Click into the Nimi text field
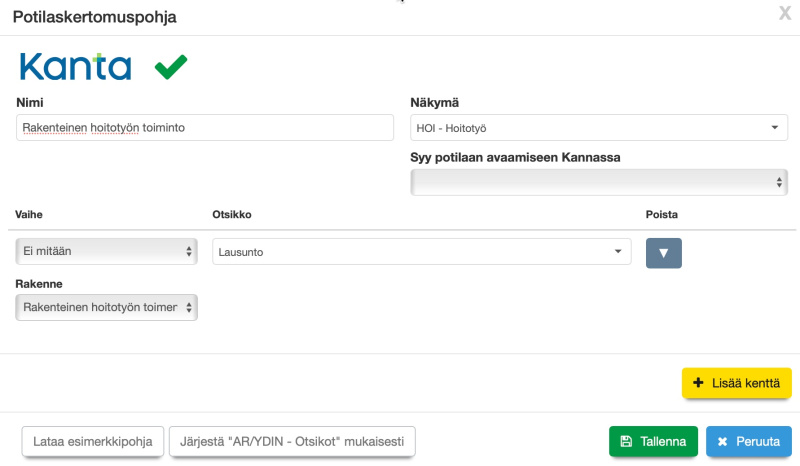 (205, 127)
